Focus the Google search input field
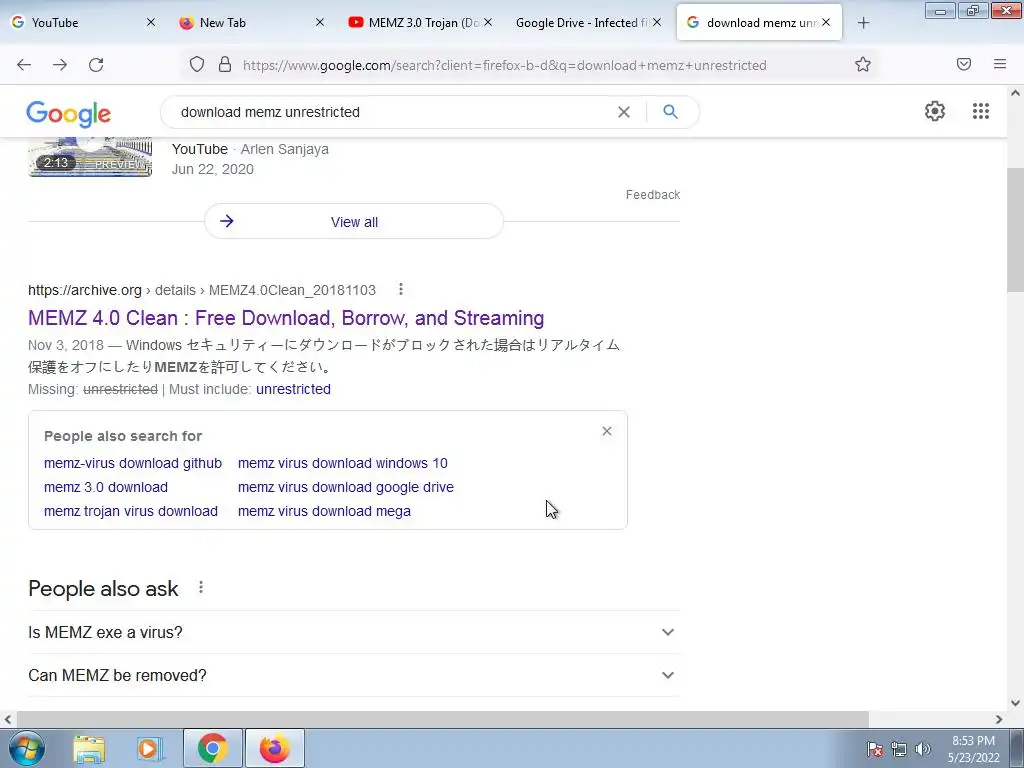The image size is (1024, 768). [392, 112]
